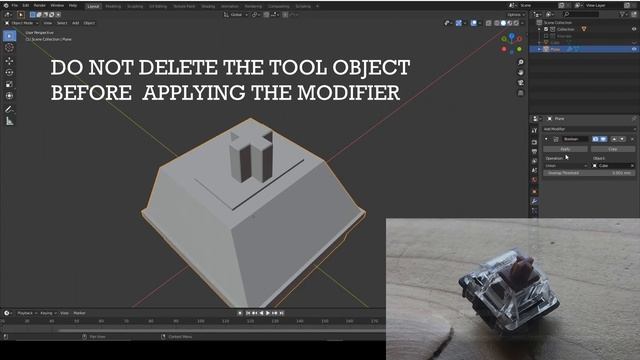Open the Modifier properties wrench tab
This screenshot has height=360, width=640.
534,201
